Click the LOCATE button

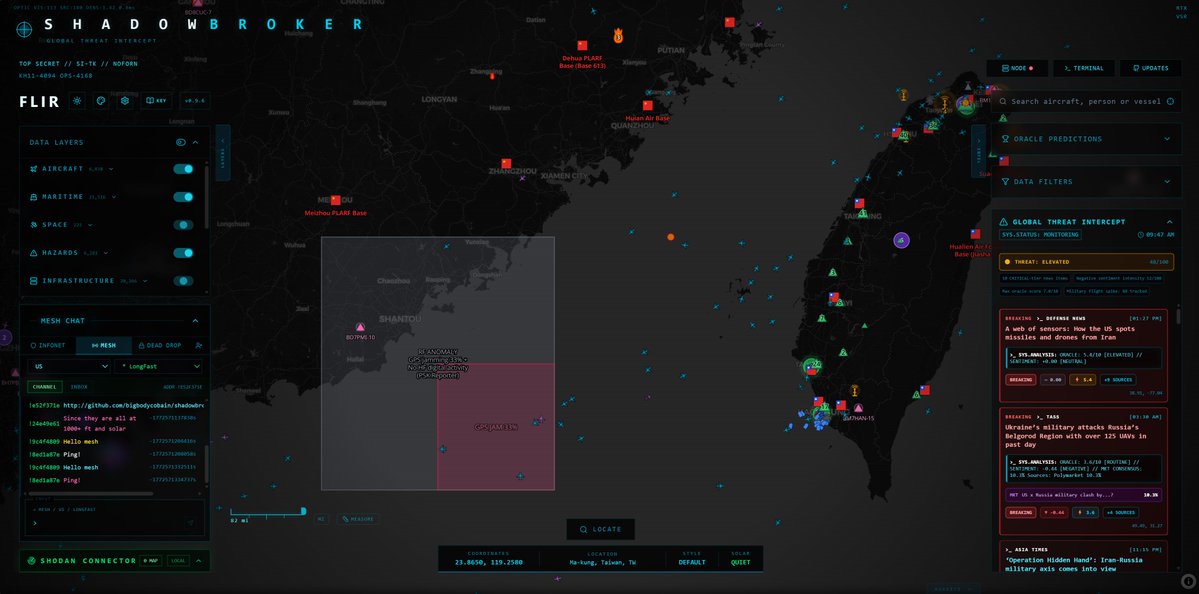point(600,529)
